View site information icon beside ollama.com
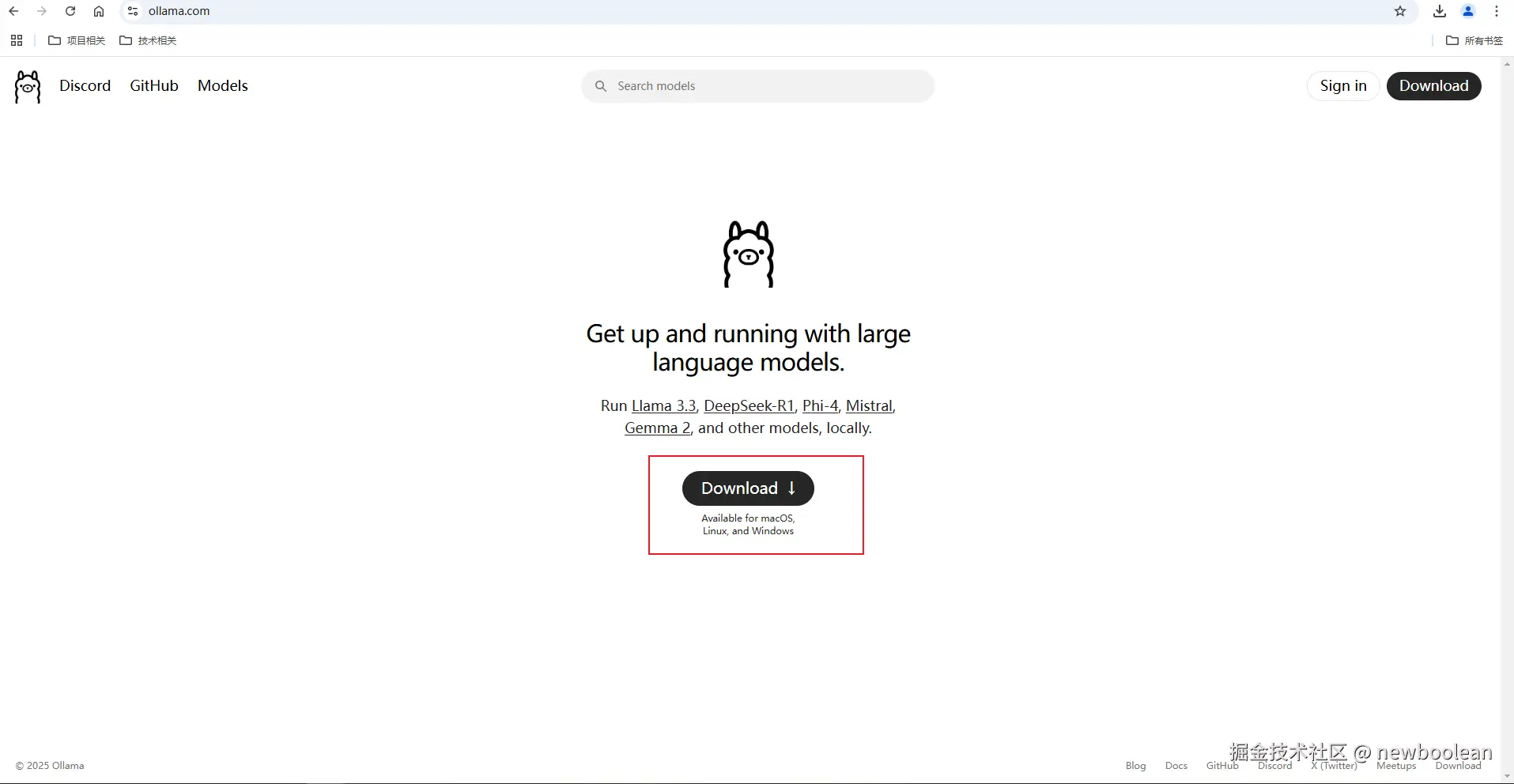The width and height of the screenshot is (1514, 784). [x=133, y=11]
